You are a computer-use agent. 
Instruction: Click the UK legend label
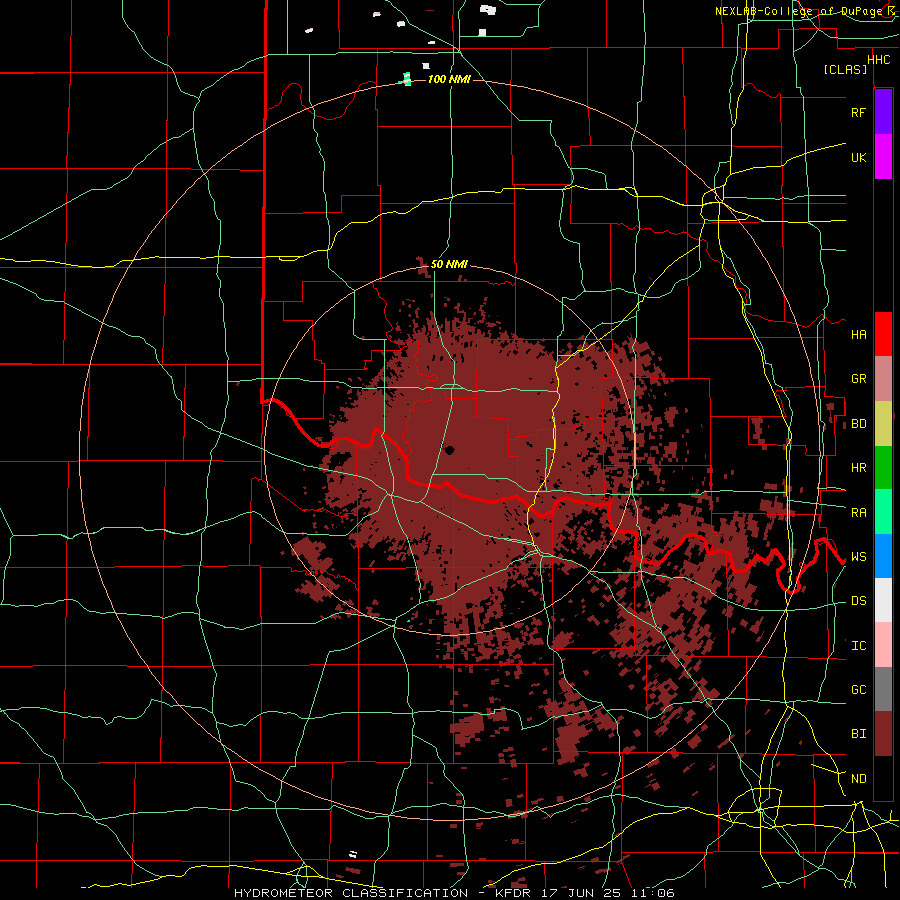(x=858, y=157)
